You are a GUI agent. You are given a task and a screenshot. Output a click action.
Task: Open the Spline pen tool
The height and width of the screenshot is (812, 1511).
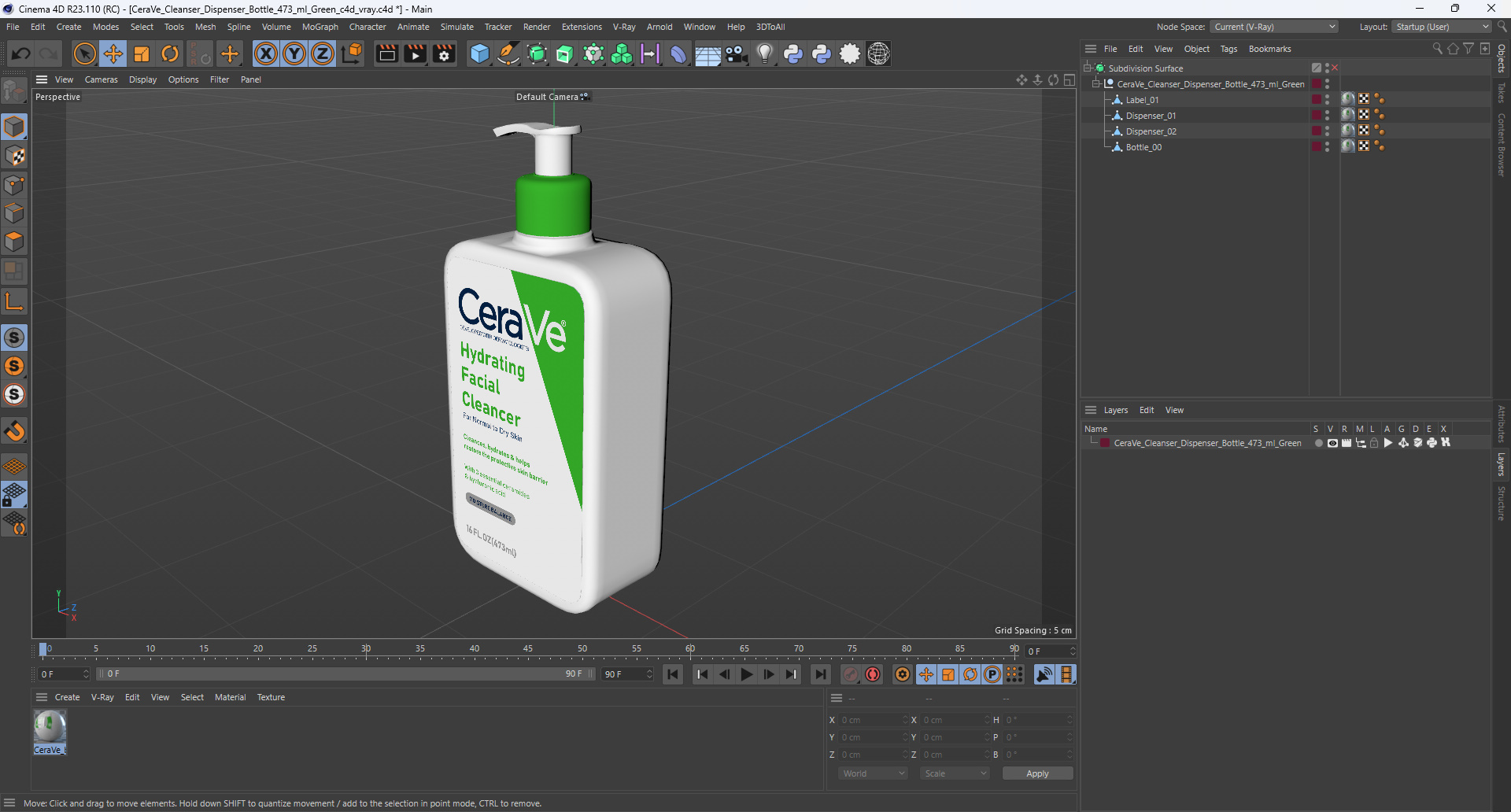508,54
